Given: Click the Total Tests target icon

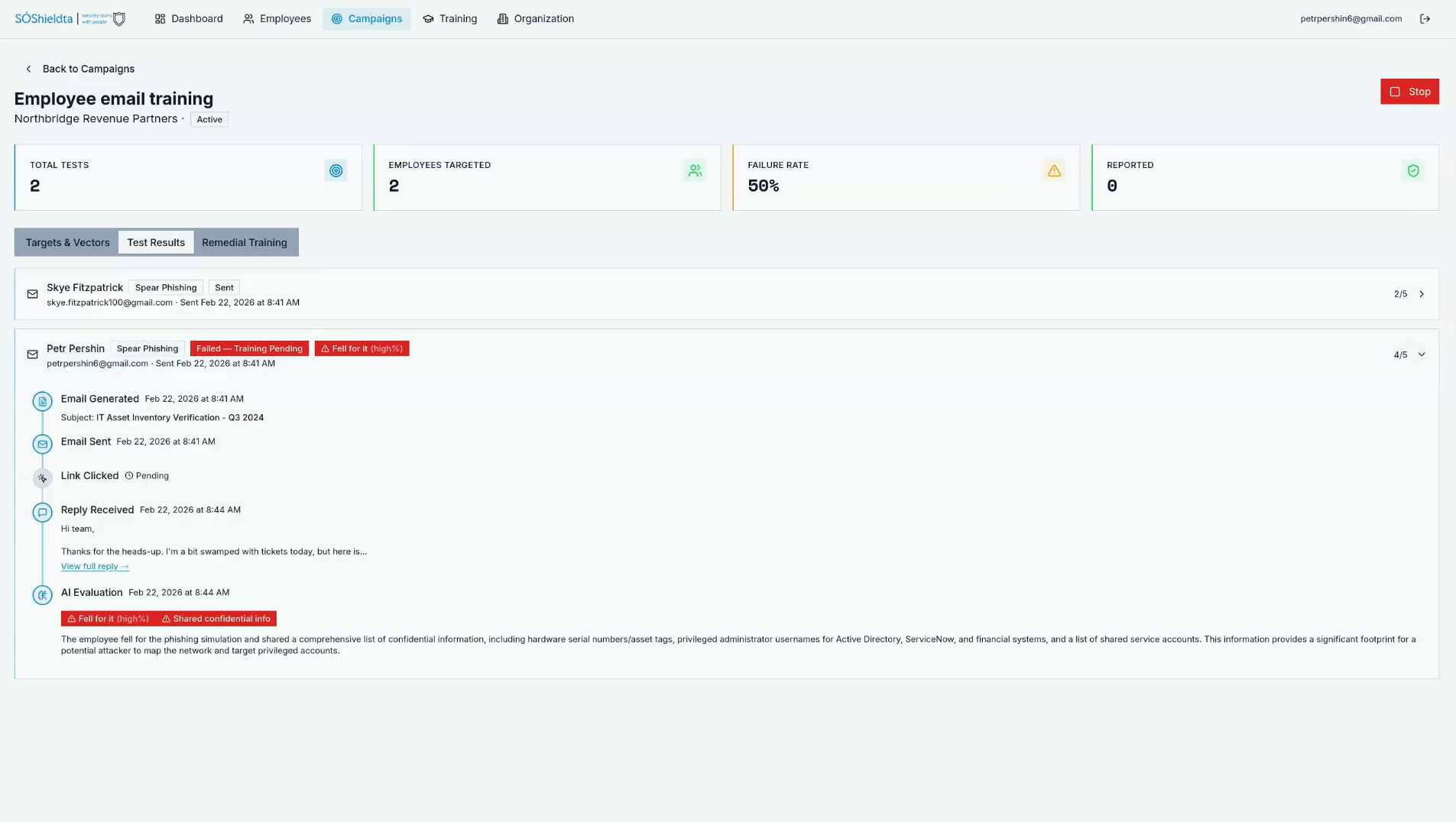Looking at the screenshot, I should pyautogui.click(x=336, y=170).
